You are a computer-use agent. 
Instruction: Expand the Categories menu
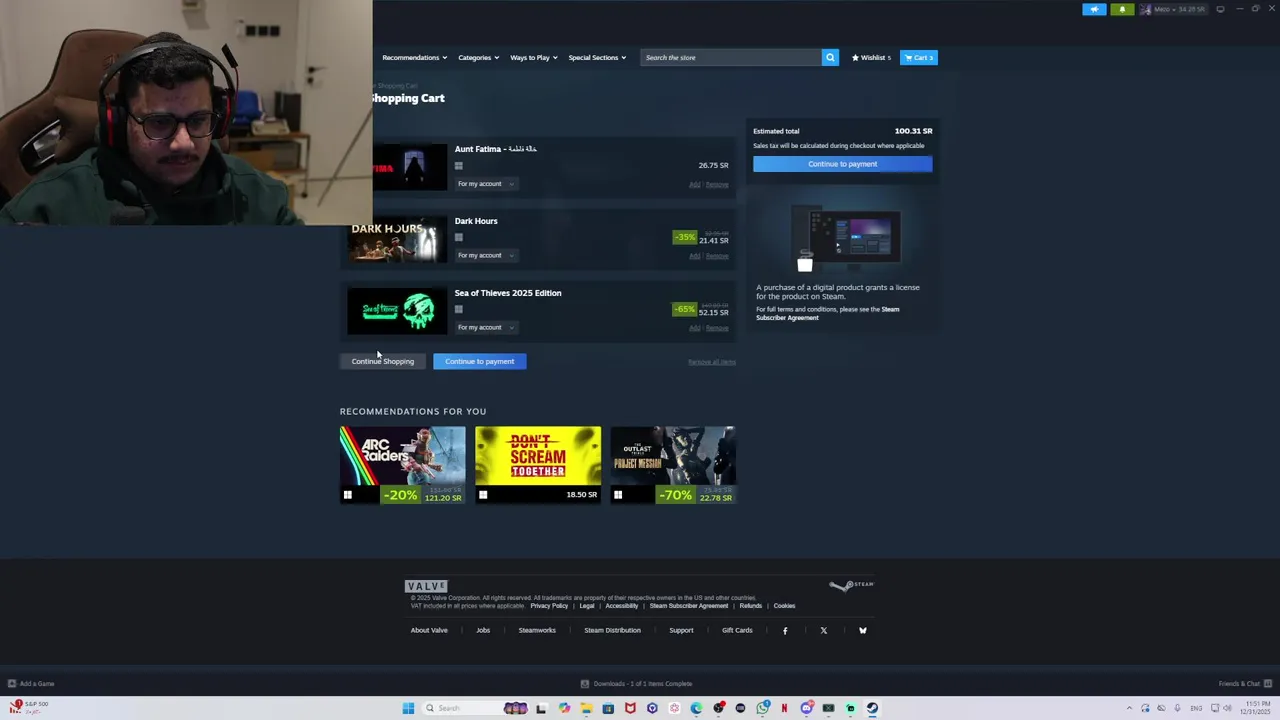coord(478,57)
